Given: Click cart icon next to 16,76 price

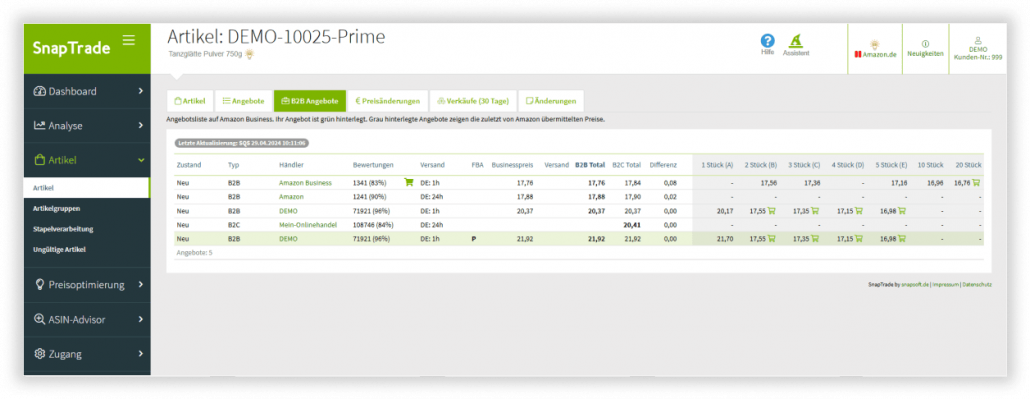Looking at the screenshot, I should 976,183.
